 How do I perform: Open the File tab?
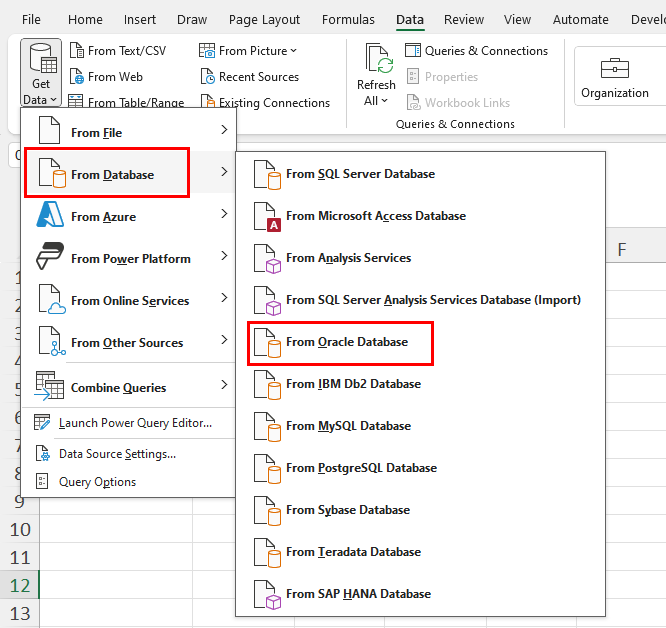pos(31,20)
